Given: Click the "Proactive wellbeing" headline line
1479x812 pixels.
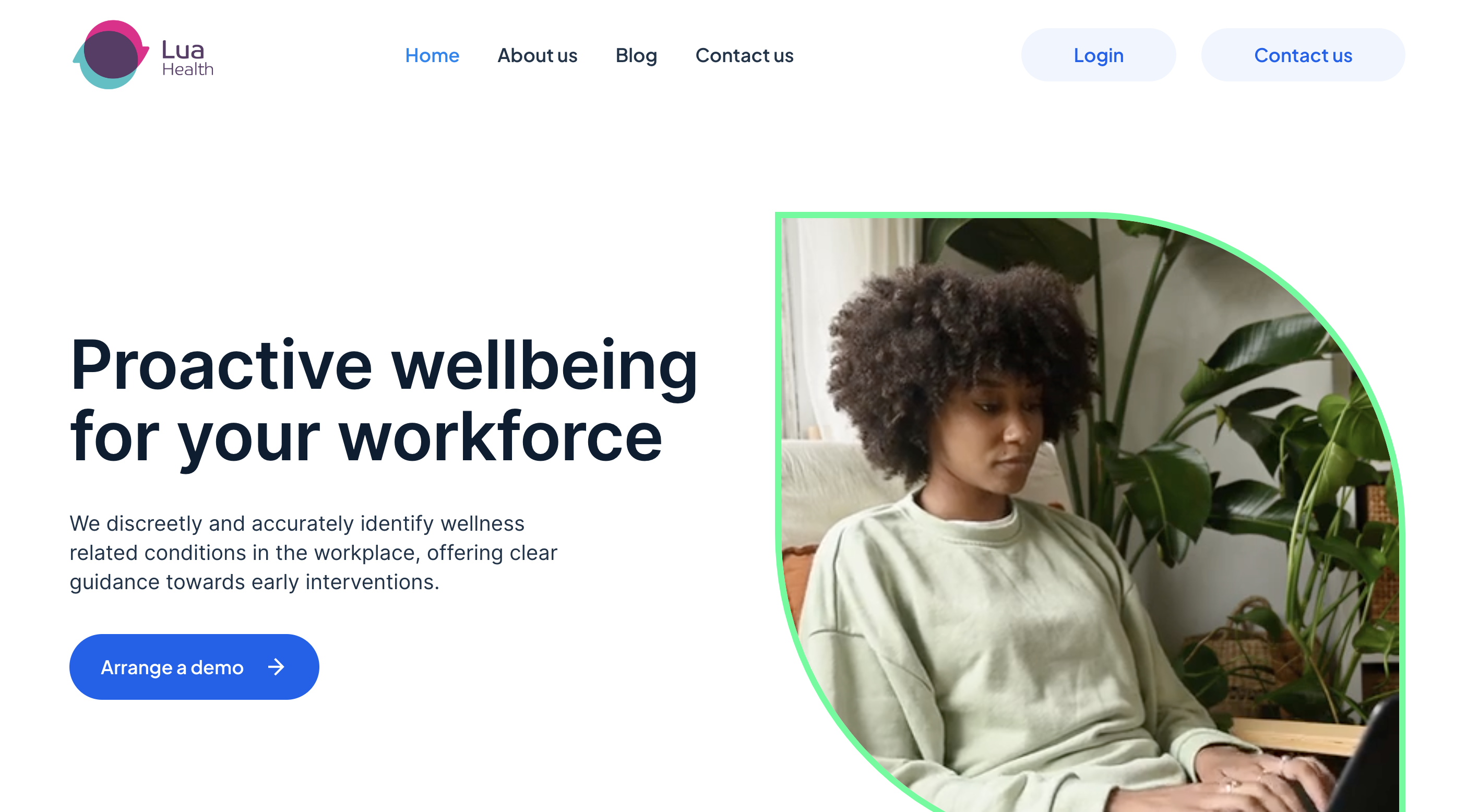Looking at the screenshot, I should pos(384,365).
